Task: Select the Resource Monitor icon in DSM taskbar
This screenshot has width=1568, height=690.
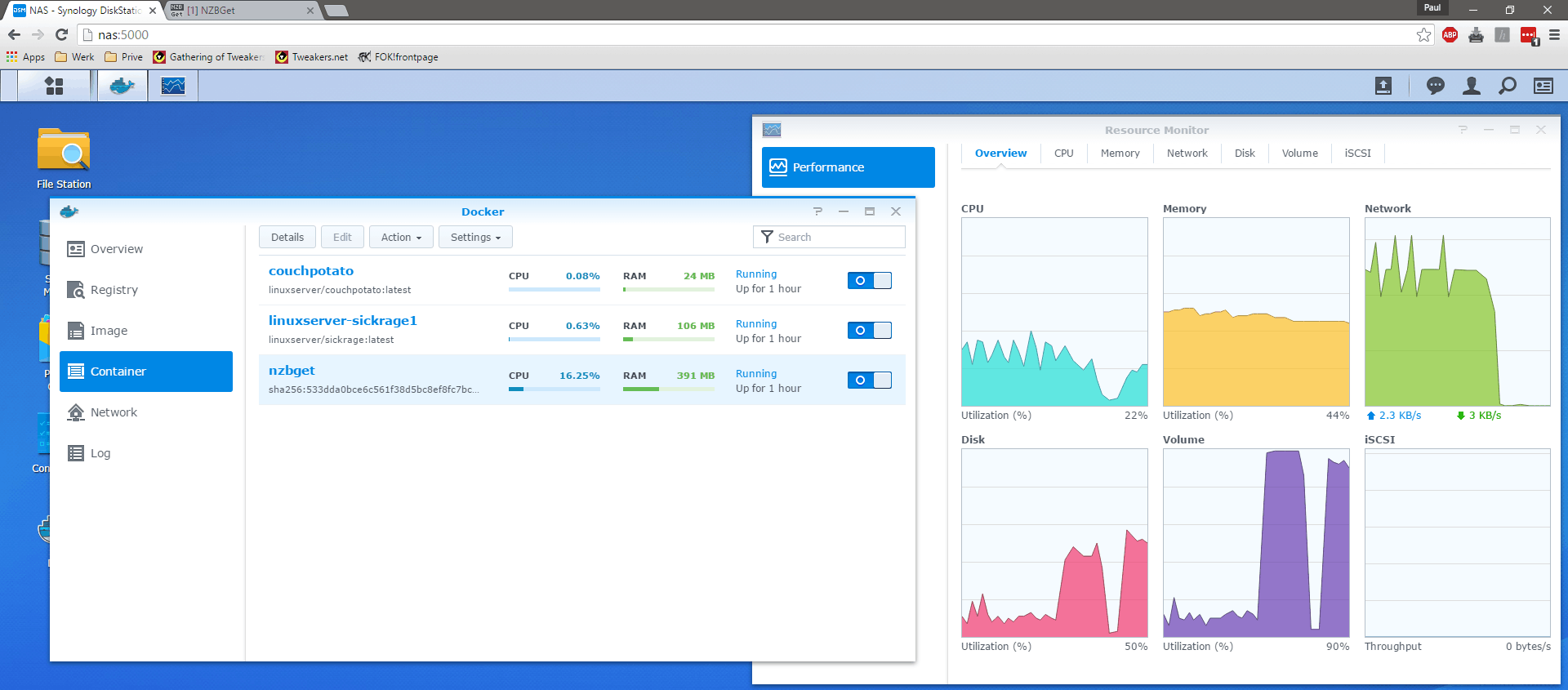Action: [x=173, y=86]
